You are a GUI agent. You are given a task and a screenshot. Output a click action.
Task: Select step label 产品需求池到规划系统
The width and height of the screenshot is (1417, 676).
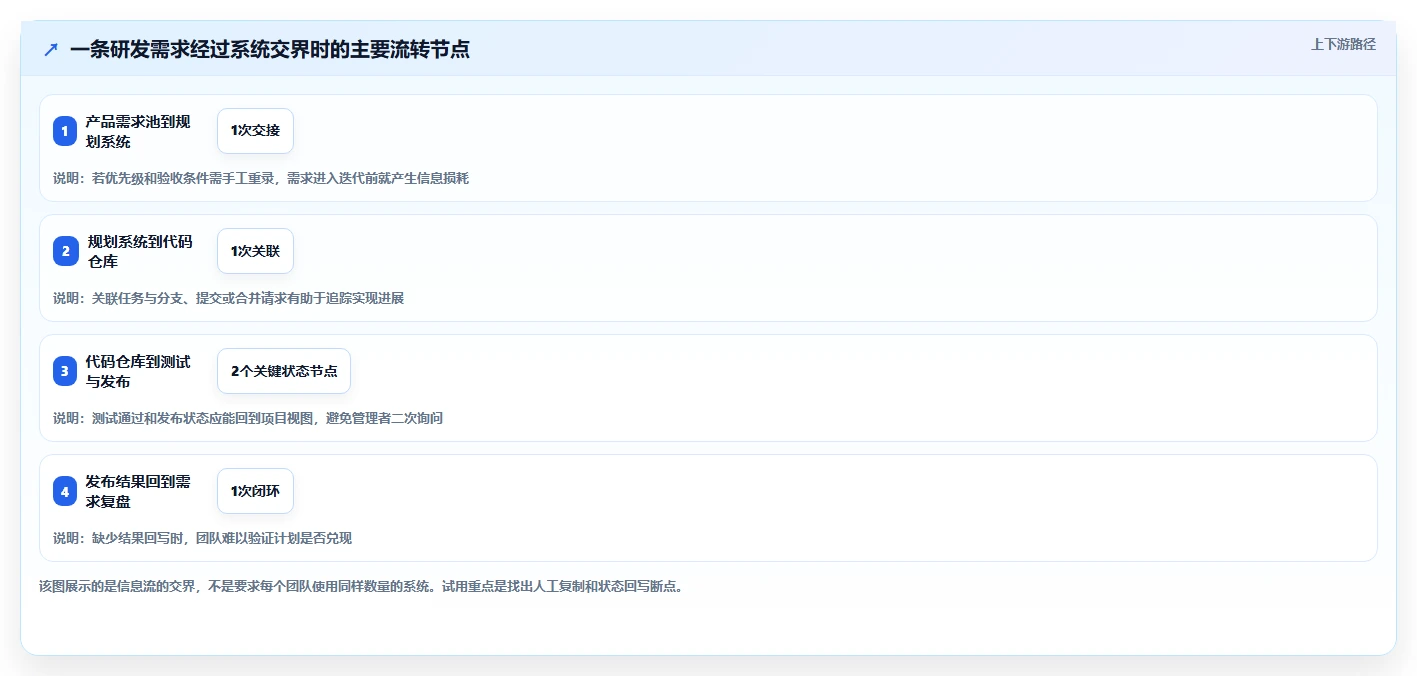click(138, 131)
